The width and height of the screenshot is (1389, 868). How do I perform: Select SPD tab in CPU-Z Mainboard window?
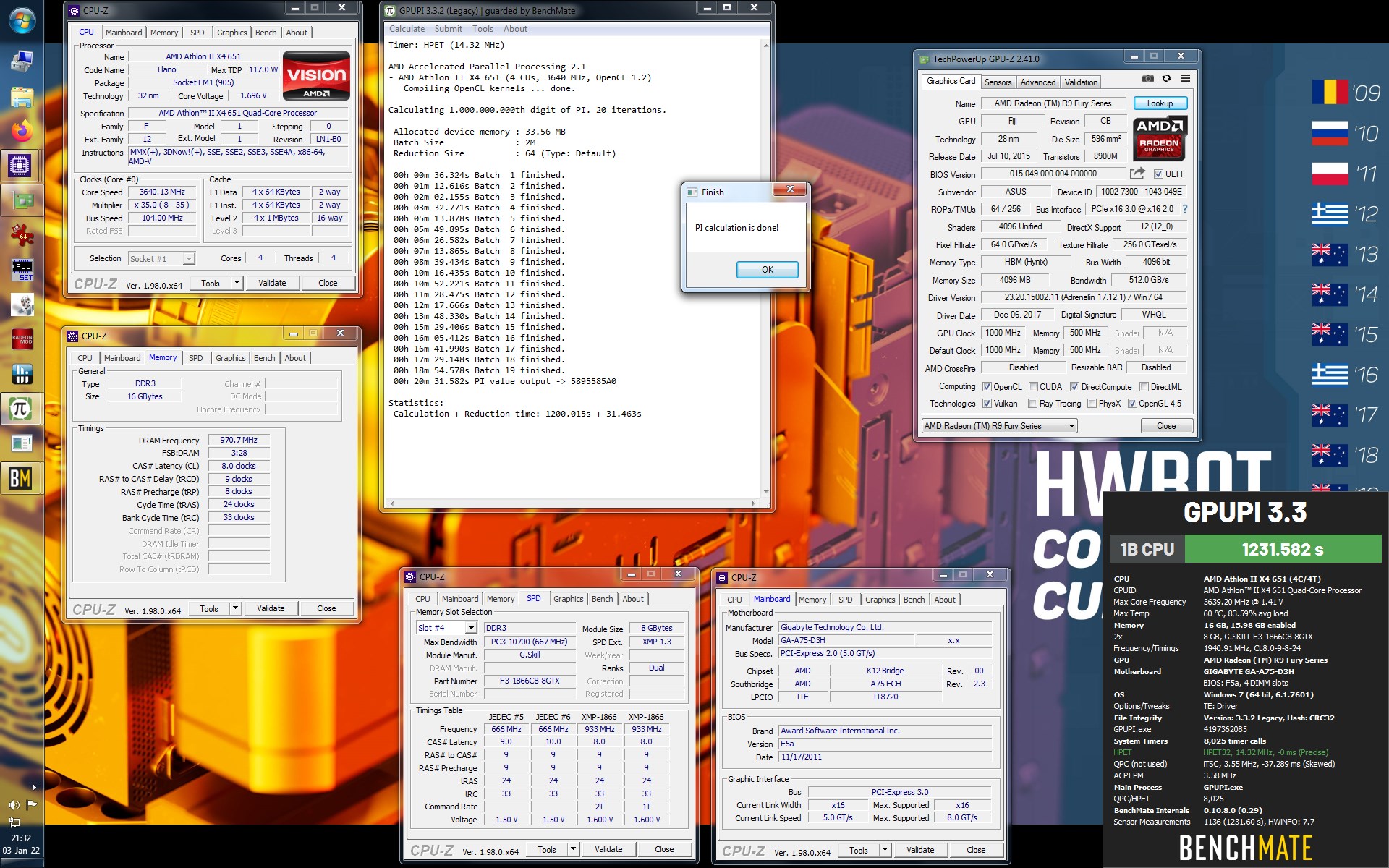845,600
